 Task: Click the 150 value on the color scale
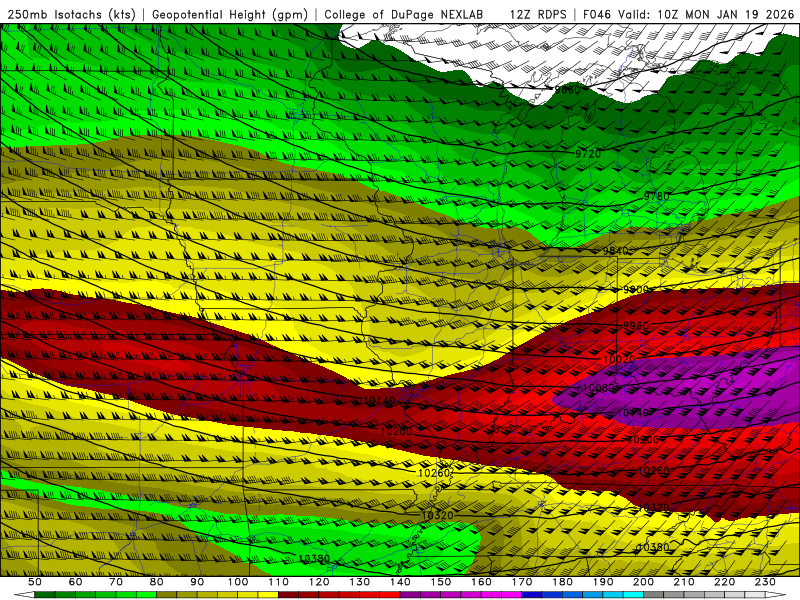[x=441, y=582]
